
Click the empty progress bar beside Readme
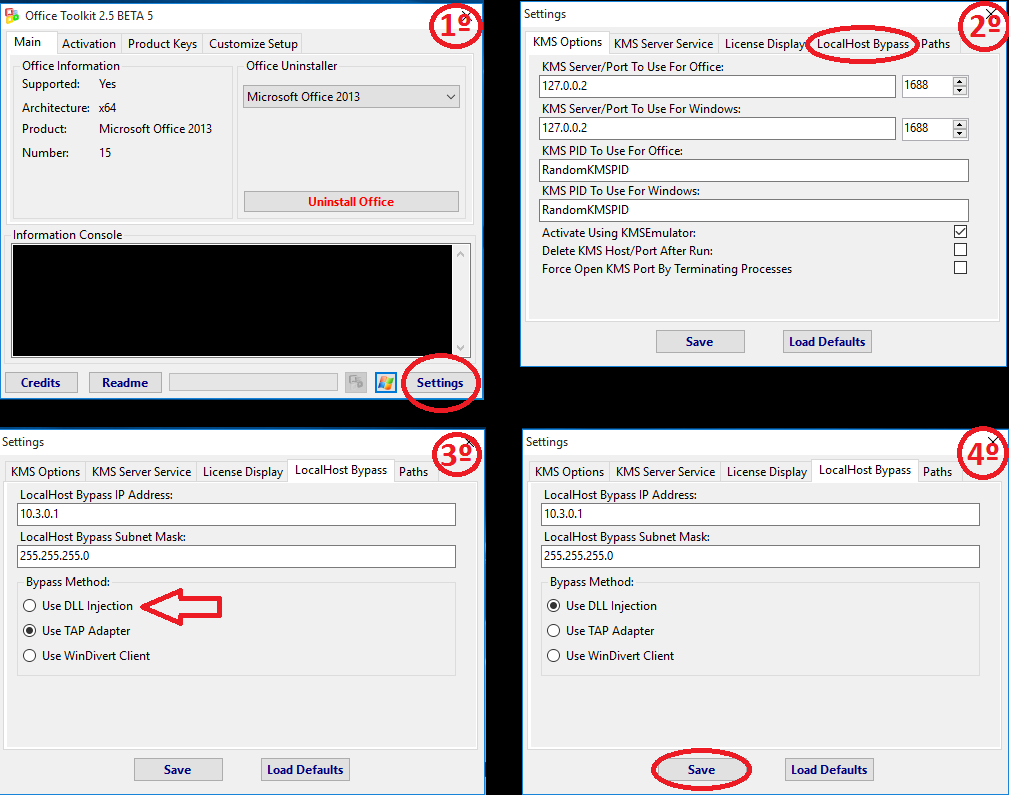tap(254, 382)
